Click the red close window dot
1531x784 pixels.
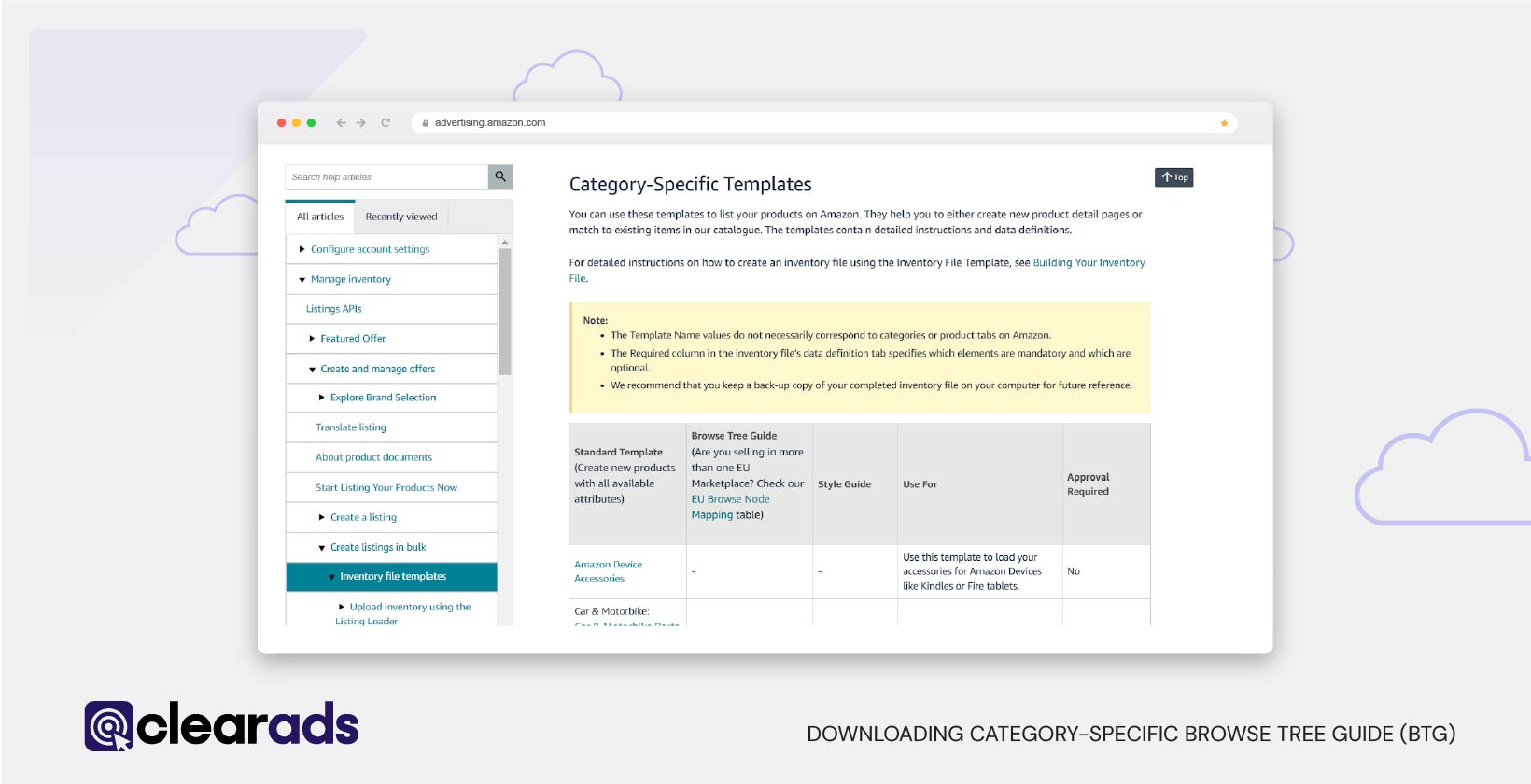point(281,122)
